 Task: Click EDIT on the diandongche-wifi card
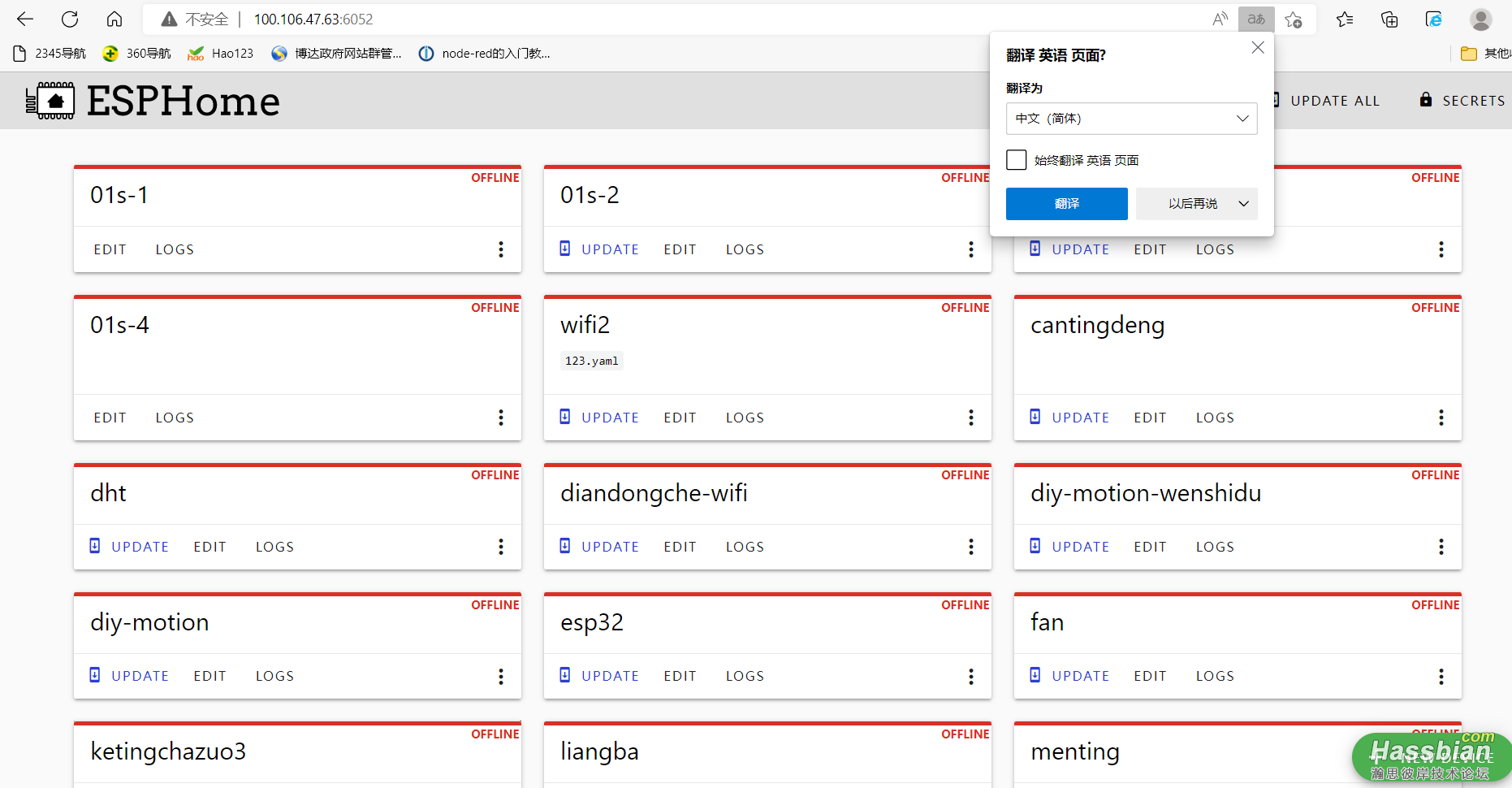680,547
